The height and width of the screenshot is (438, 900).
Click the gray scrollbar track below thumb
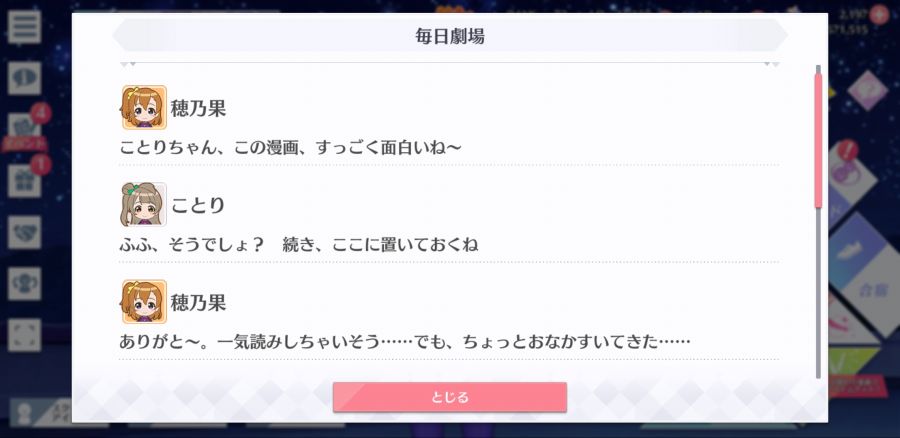[818, 293]
